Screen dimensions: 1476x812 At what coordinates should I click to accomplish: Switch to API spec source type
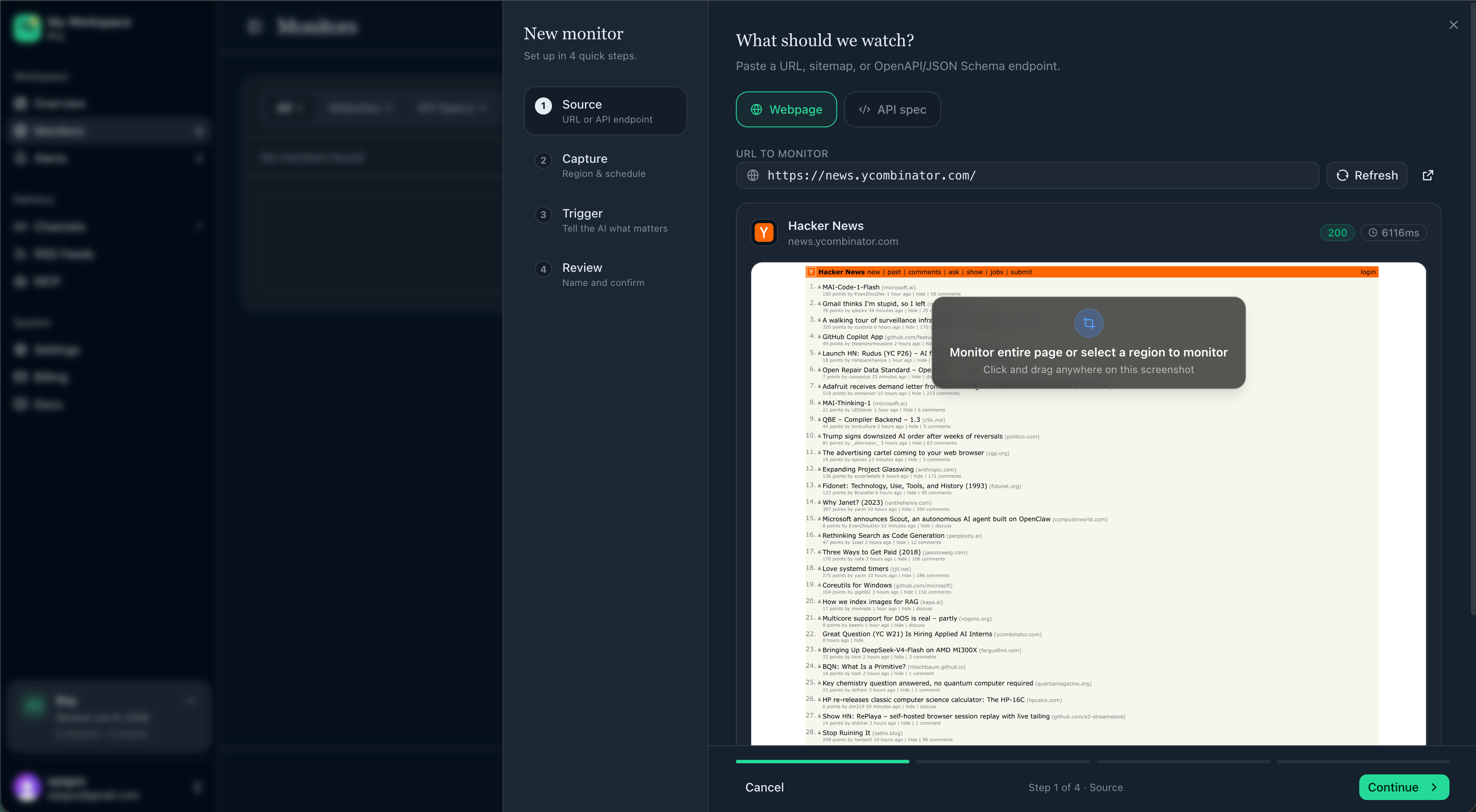(892, 109)
